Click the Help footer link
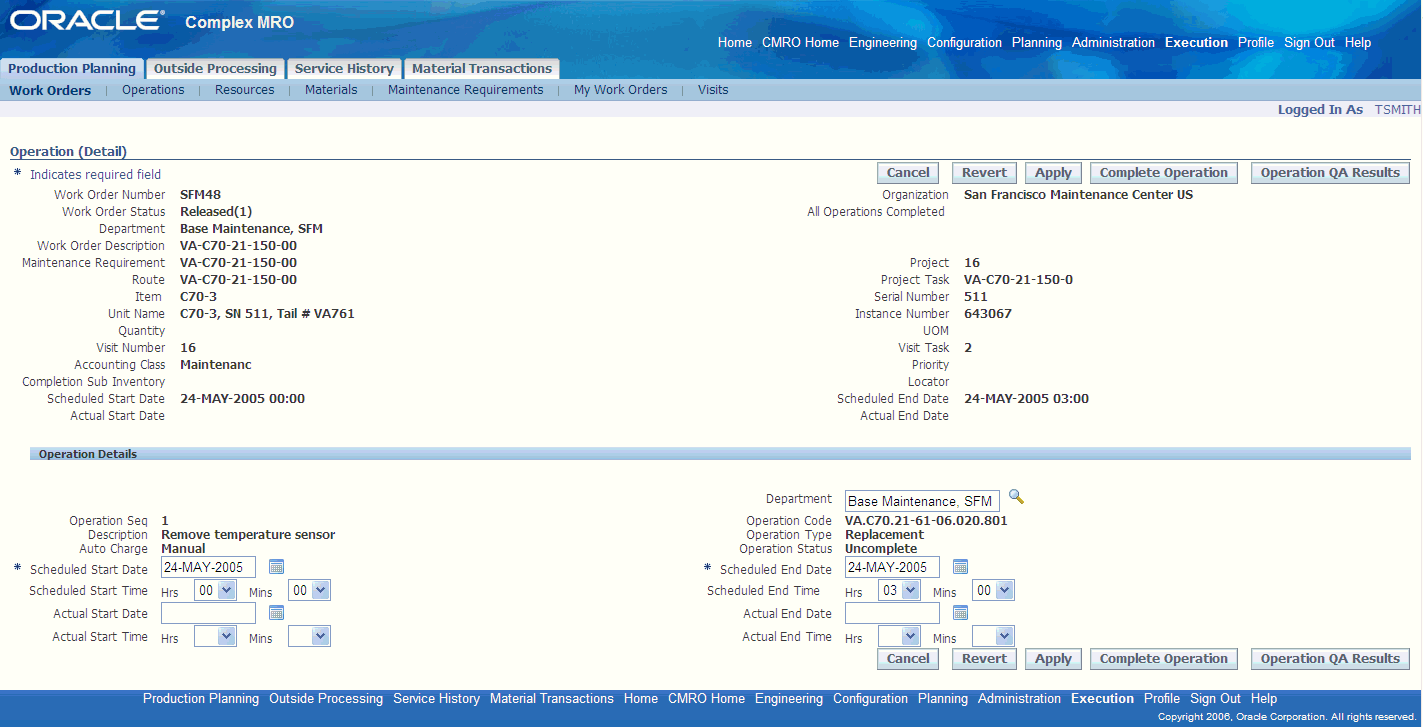The height and width of the screenshot is (727, 1423). tap(1264, 699)
